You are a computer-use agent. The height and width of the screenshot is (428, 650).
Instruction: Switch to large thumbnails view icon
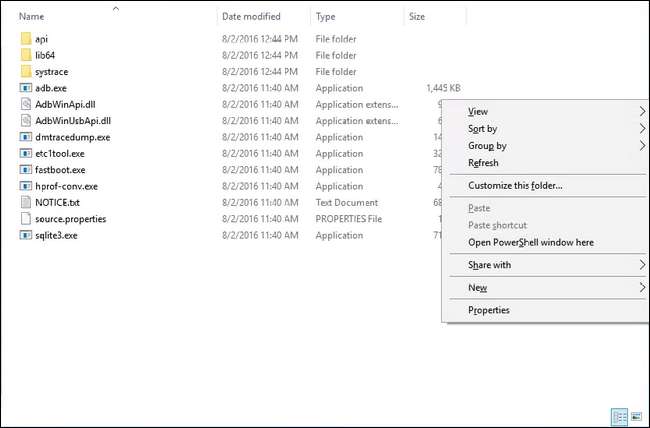636,417
